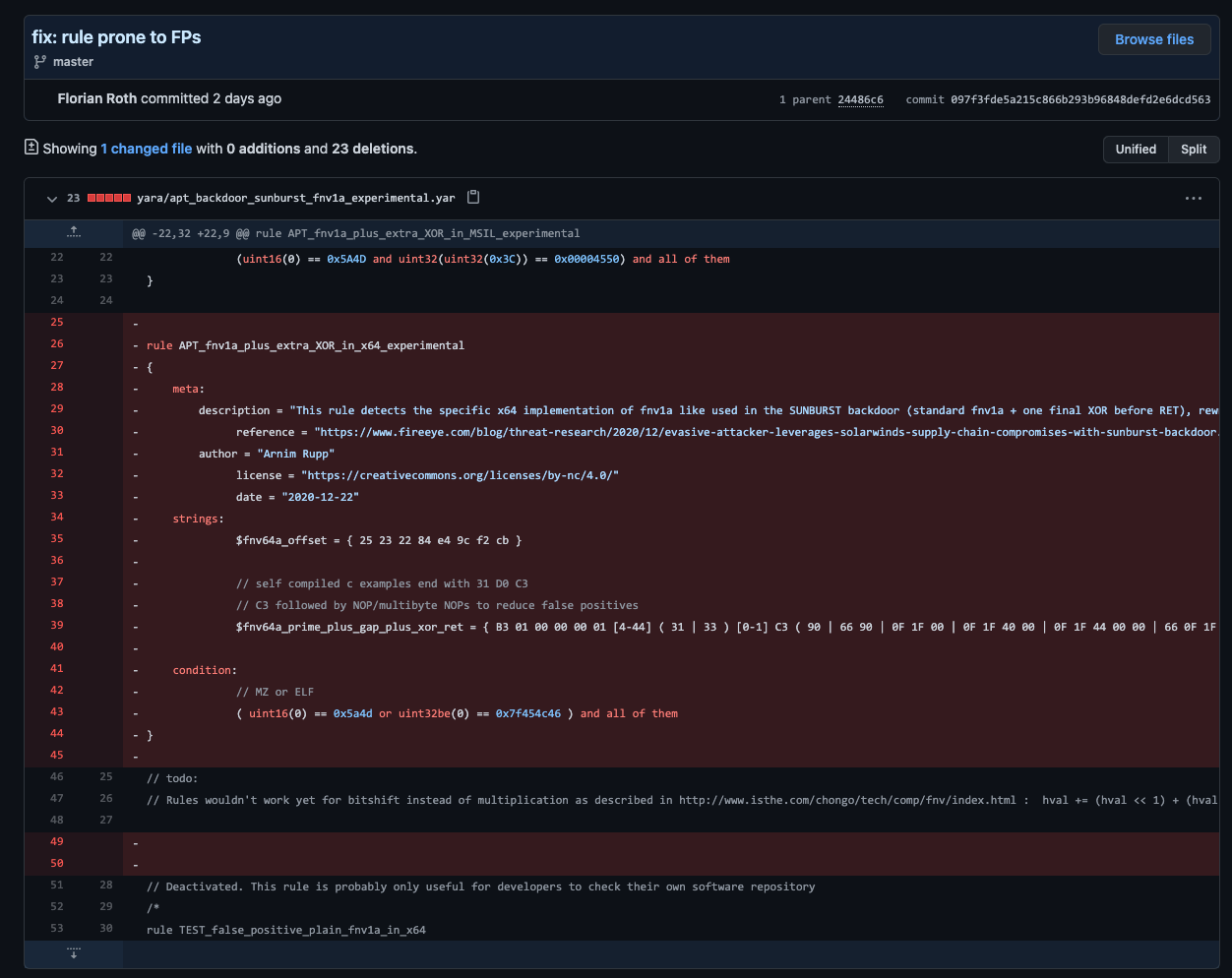Click the Browse files button
This screenshot has width=1232, height=978.
[1153, 39]
